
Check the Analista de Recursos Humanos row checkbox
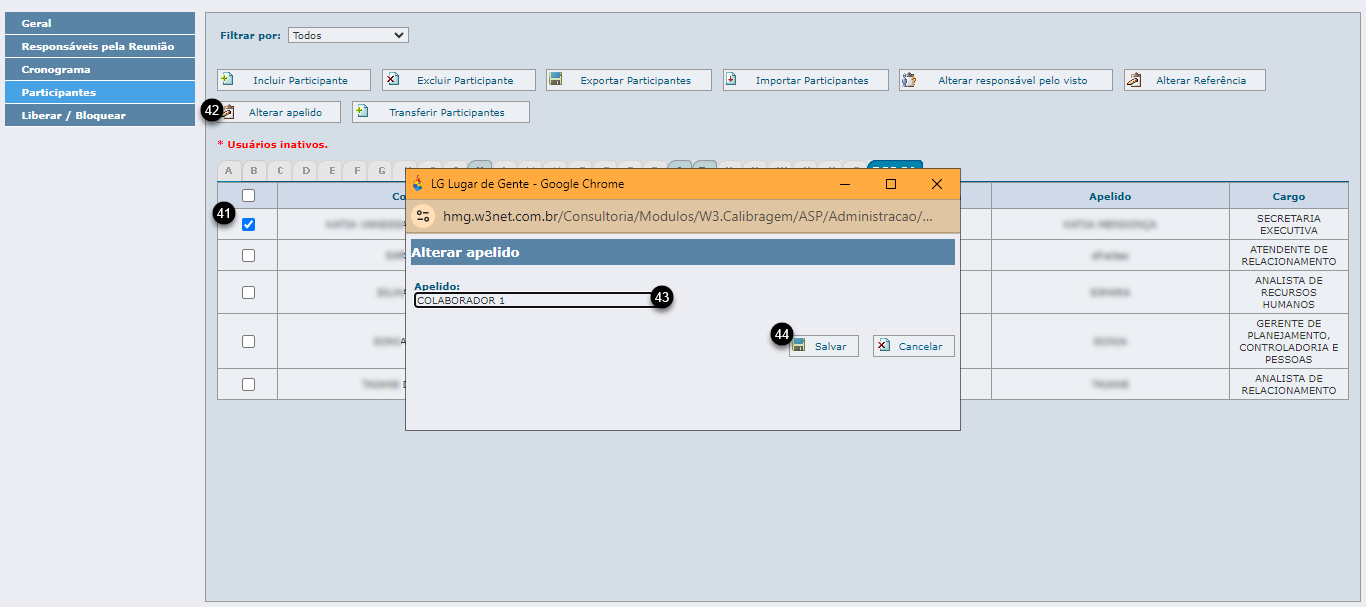tap(249, 292)
